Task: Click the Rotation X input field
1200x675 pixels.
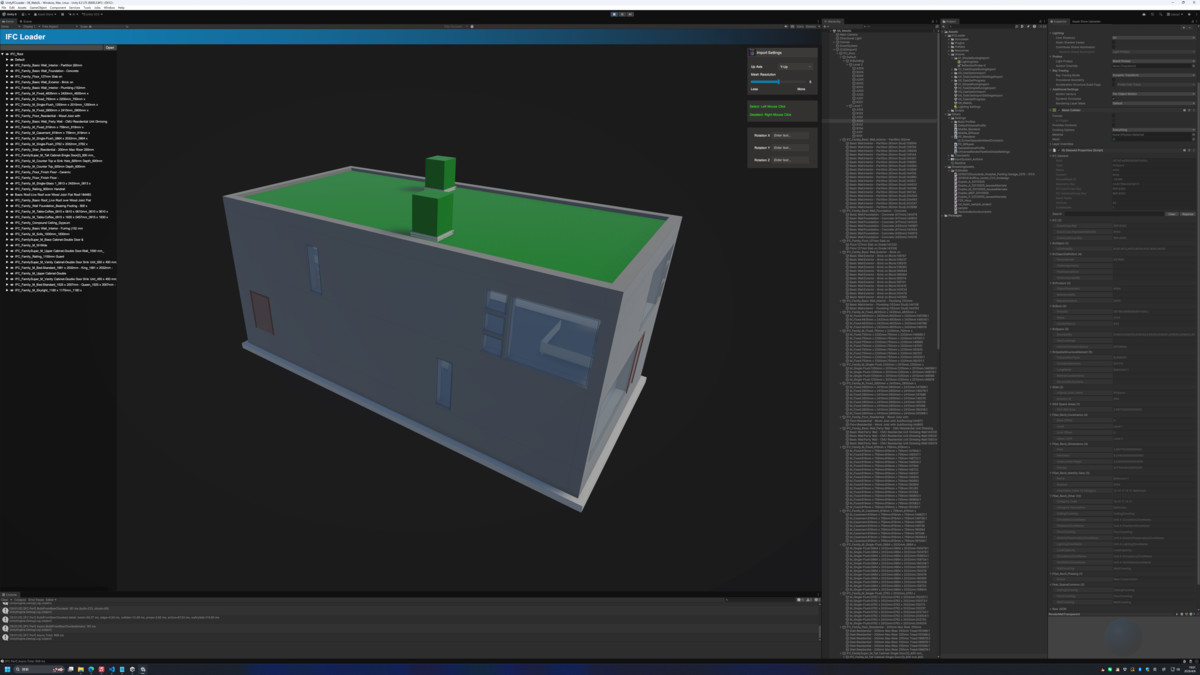Action: click(791, 135)
